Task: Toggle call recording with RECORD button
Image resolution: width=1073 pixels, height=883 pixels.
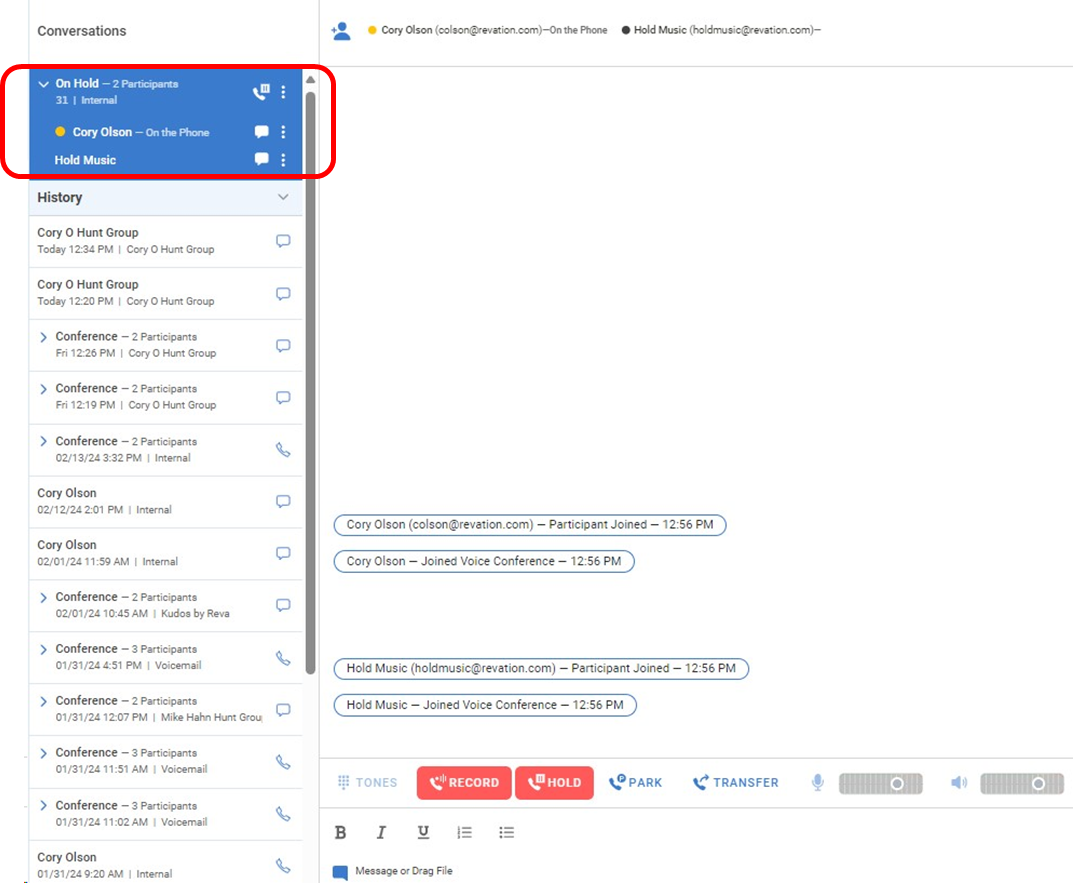Action: click(464, 783)
